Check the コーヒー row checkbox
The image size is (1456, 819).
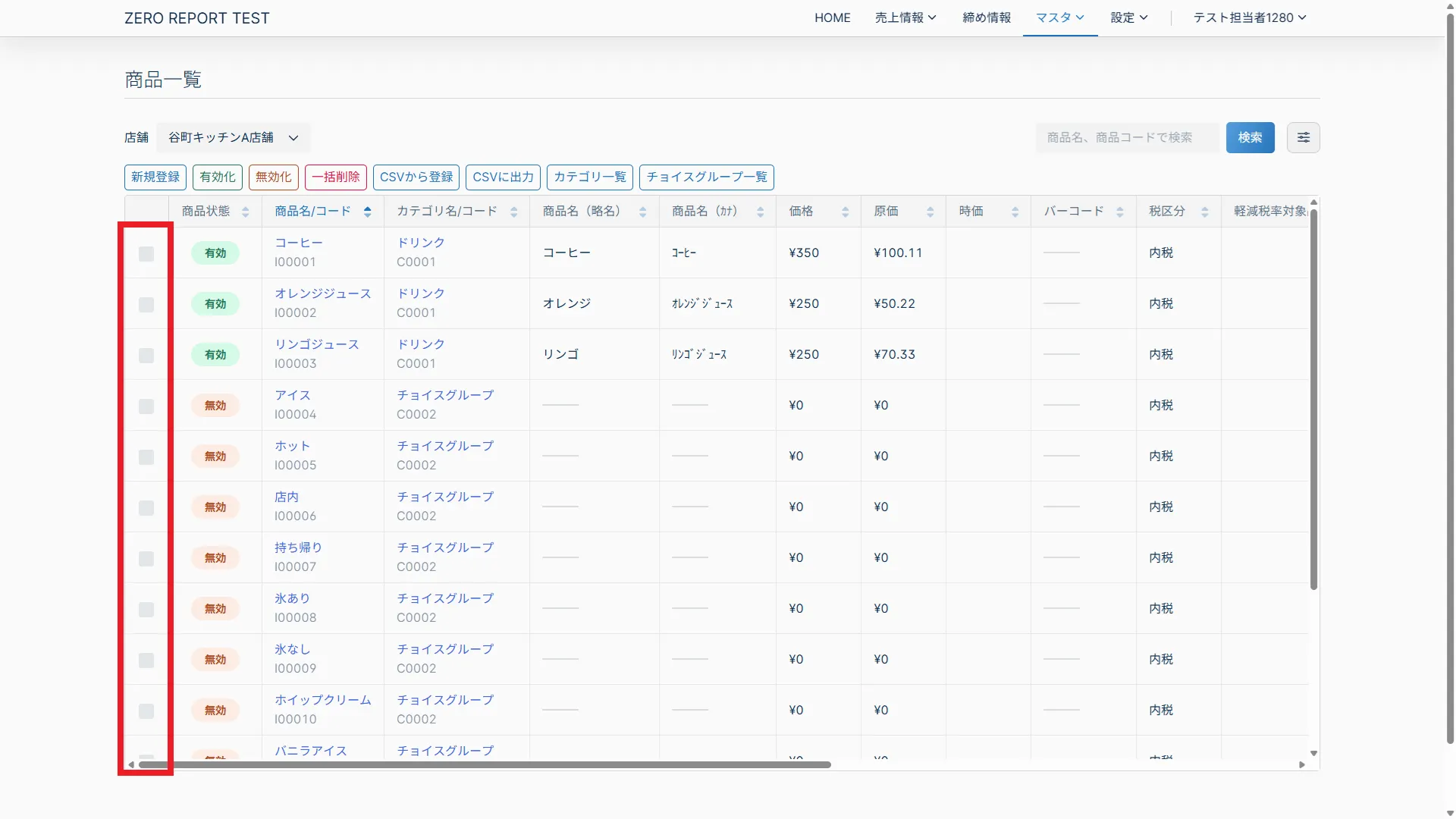tap(146, 253)
